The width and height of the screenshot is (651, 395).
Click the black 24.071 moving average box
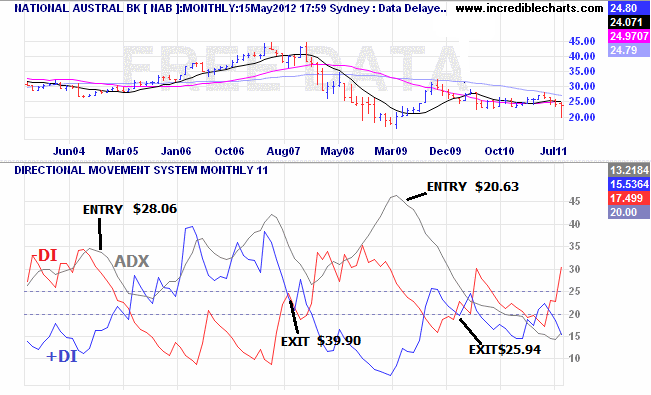[x=629, y=22]
